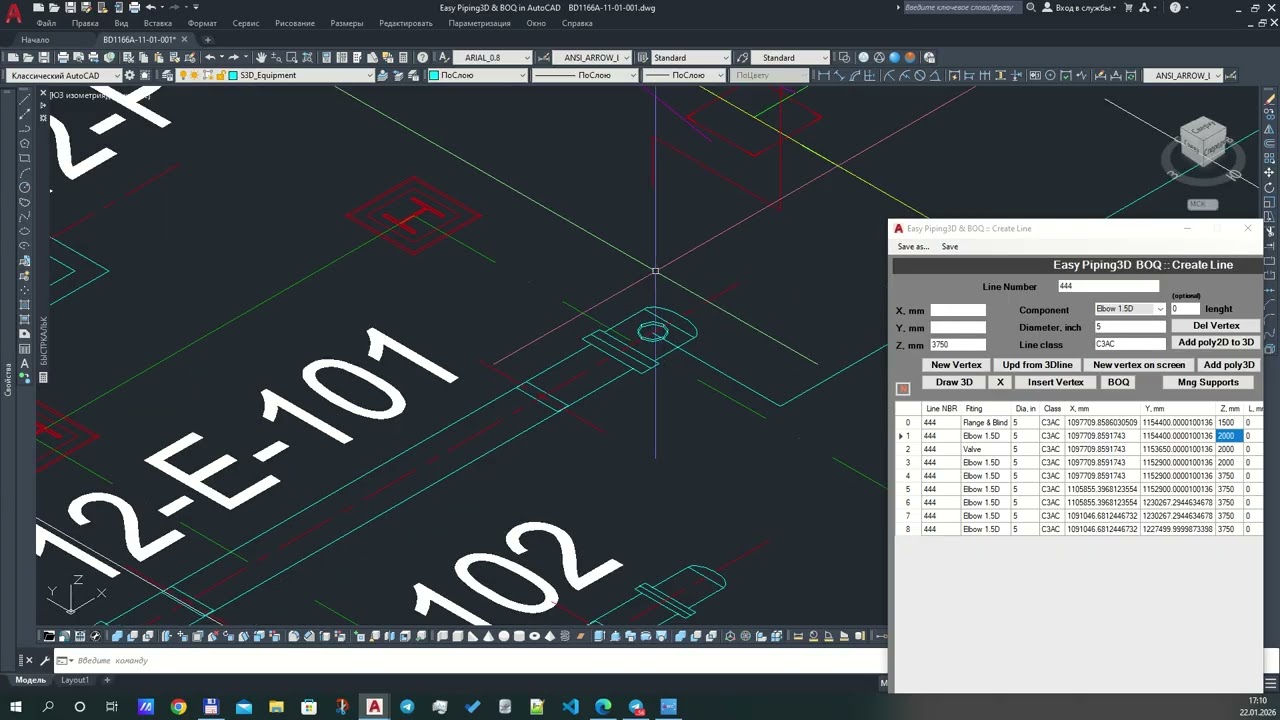Open the Рисование menu
This screenshot has height=720, width=1280.
coord(294,23)
